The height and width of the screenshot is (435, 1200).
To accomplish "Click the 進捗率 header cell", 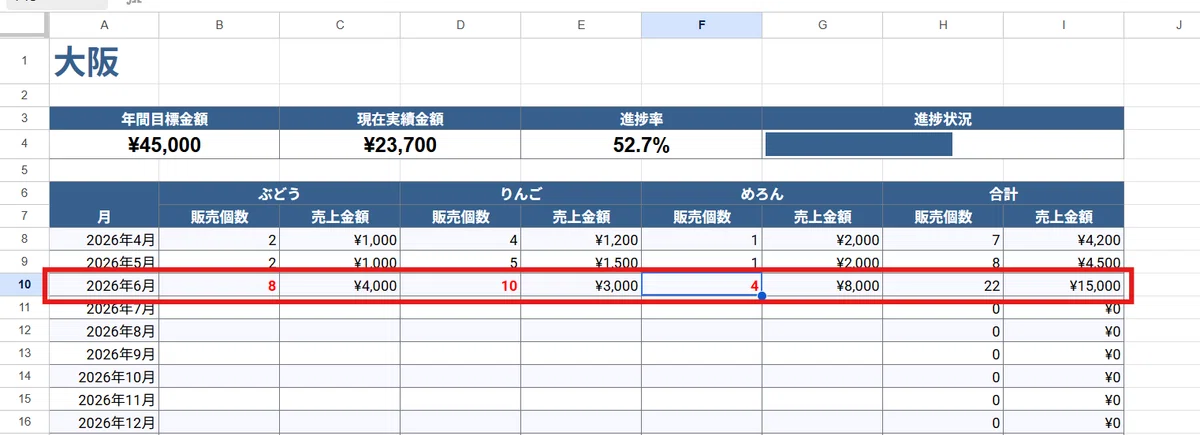I will coord(641,118).
